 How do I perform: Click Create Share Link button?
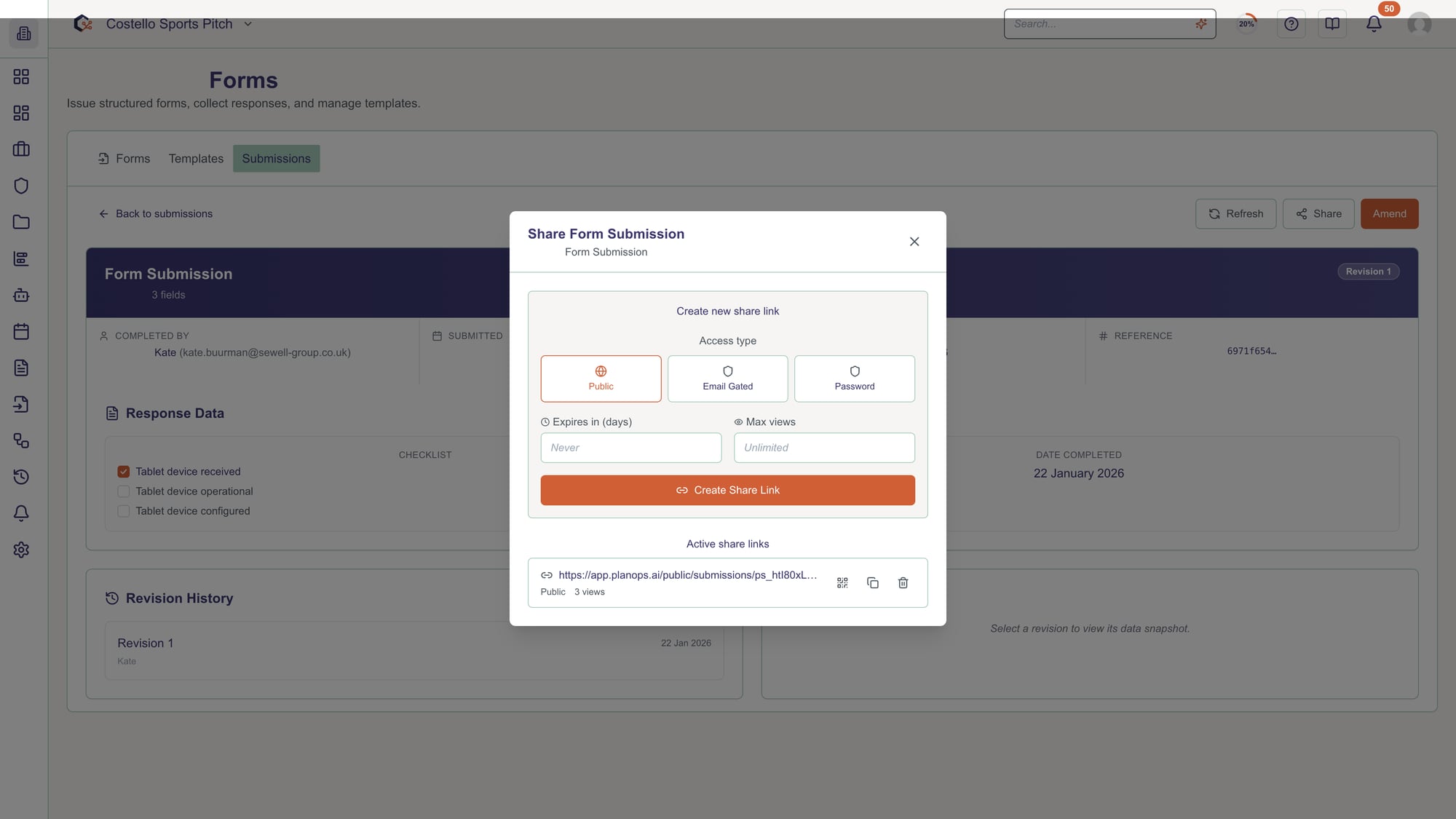(x=727, y=490)
